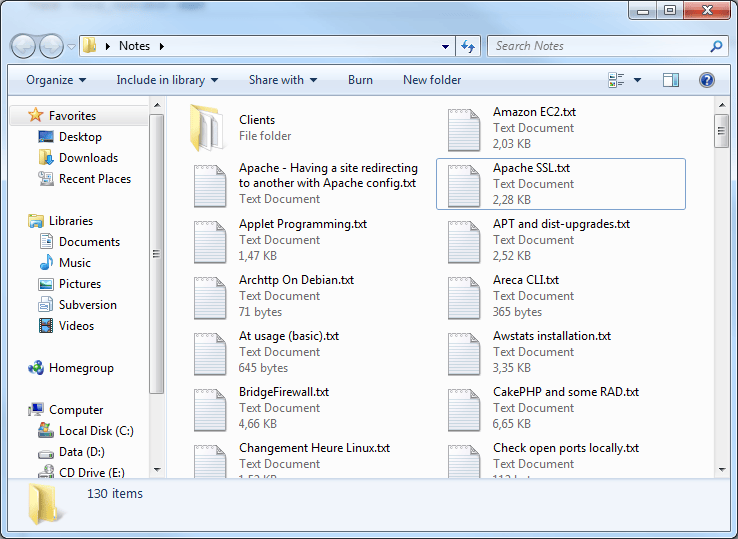
Task: Expand the arrow after Notes in the address bar
Action: 162,46
